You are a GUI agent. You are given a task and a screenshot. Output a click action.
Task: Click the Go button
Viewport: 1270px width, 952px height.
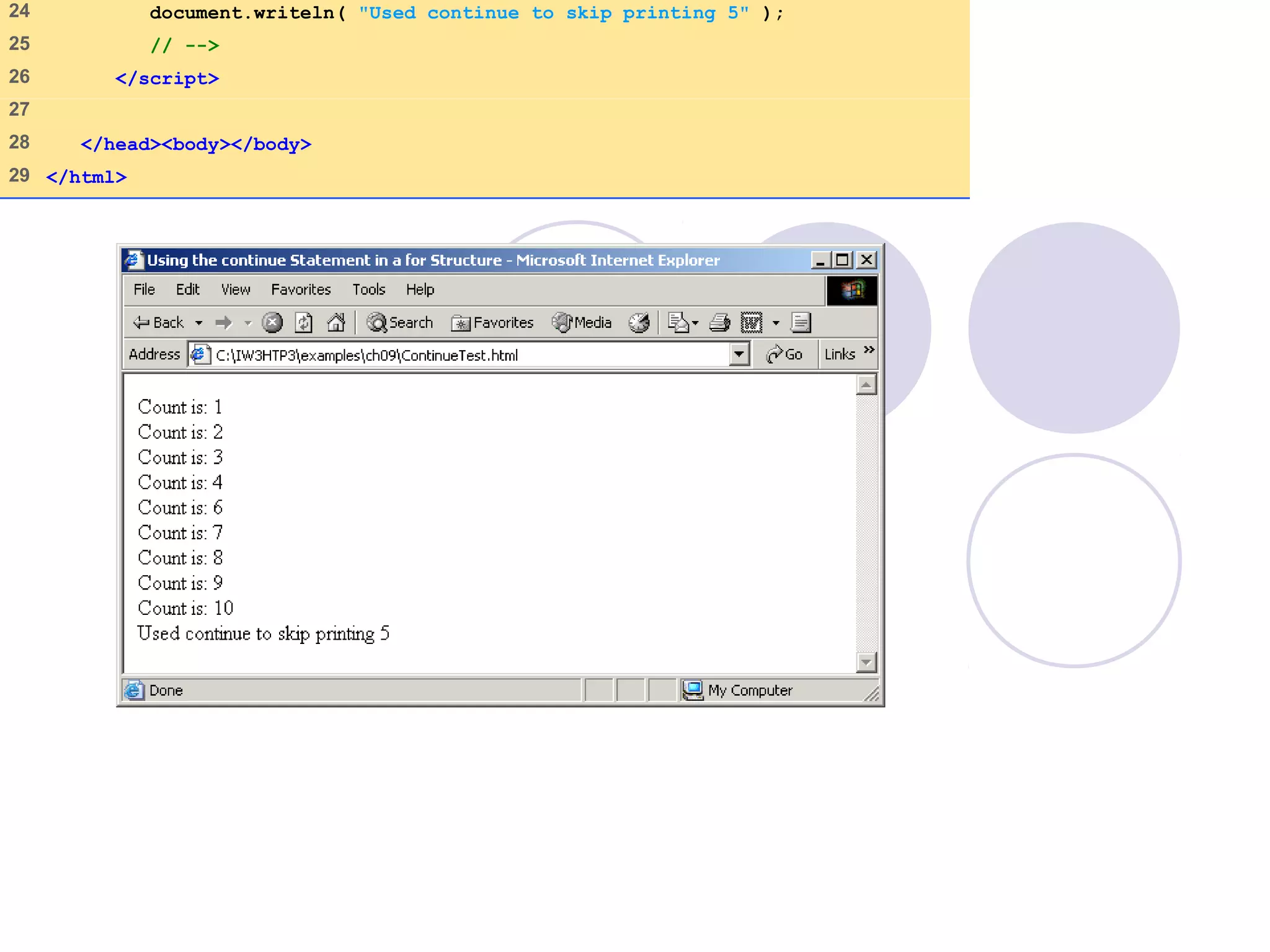[784, 354]
